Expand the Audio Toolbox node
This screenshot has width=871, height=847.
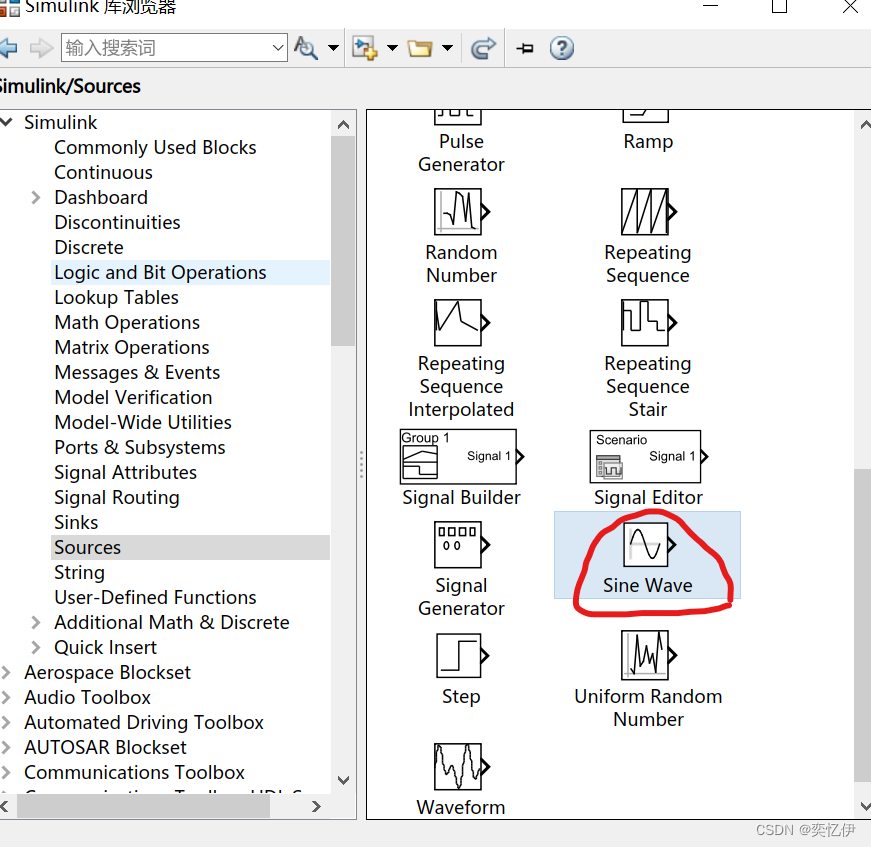[6, 697]
